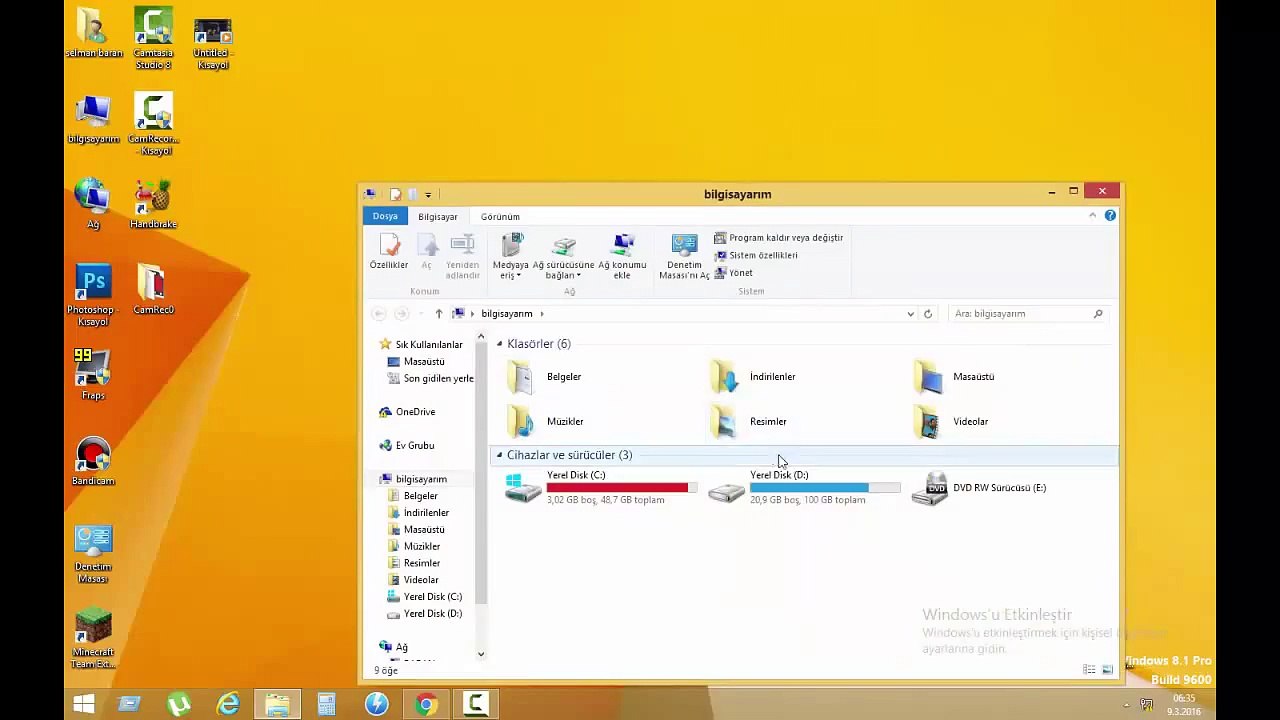
Task: Select the Minecraft Team Extreme desktop icon
Action: (93, 639)
